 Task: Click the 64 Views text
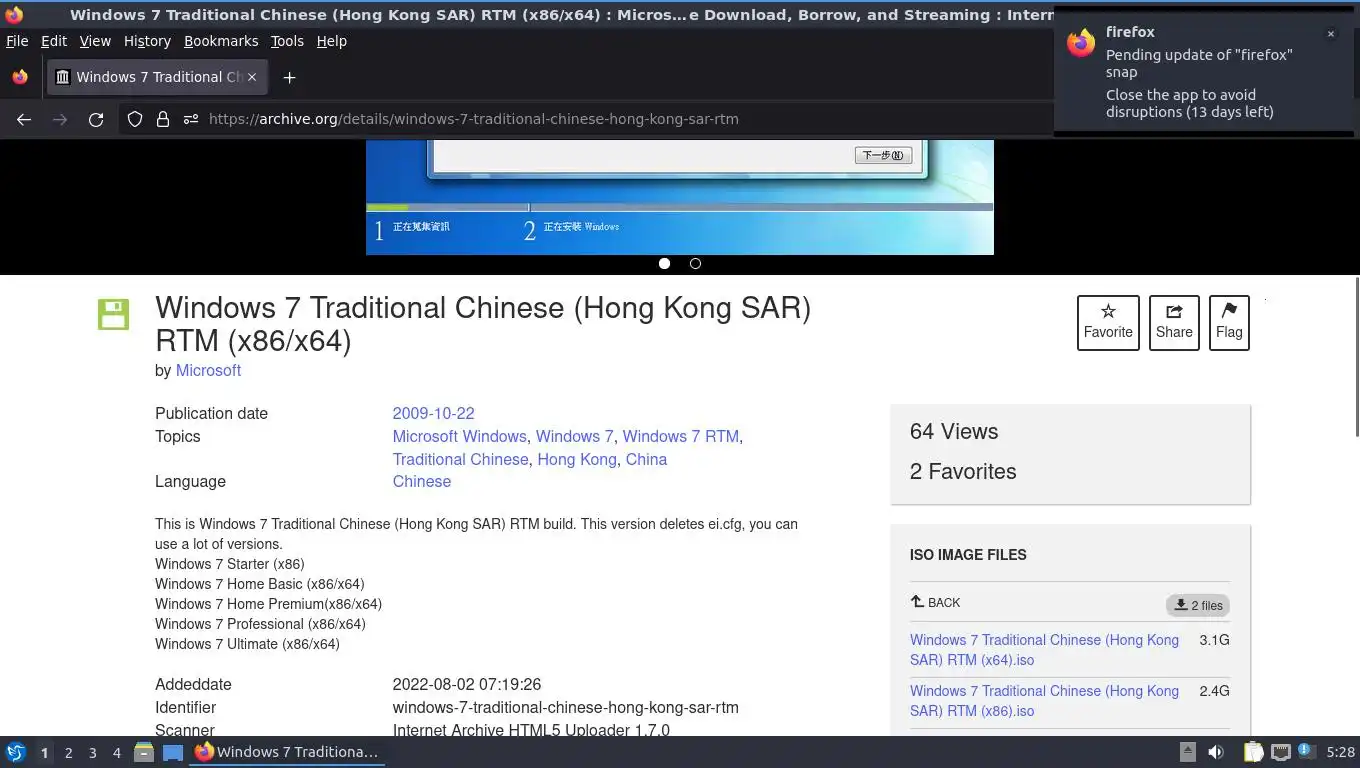point(954,431)
